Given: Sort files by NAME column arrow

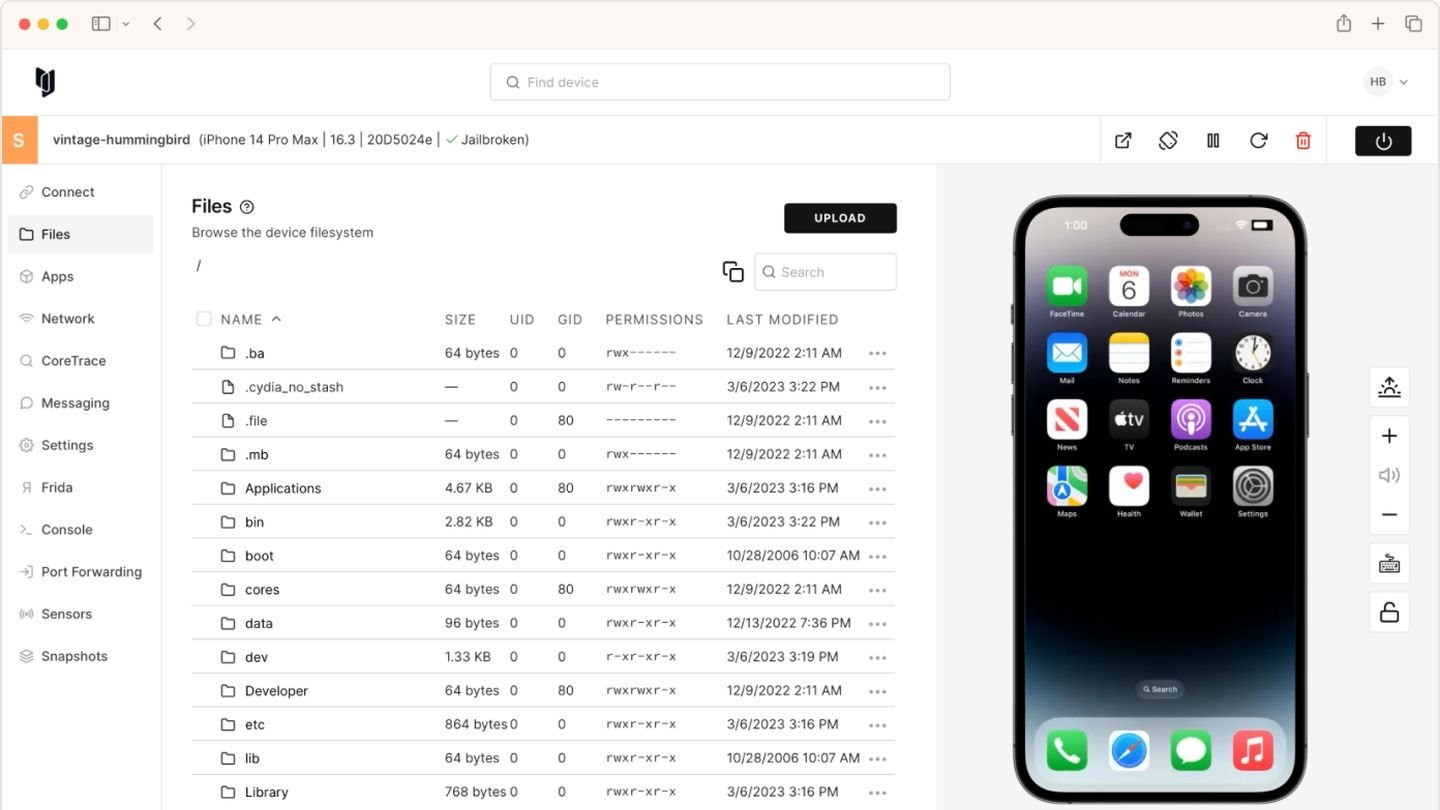Looking at the screenshot, I should coord(277,319).
